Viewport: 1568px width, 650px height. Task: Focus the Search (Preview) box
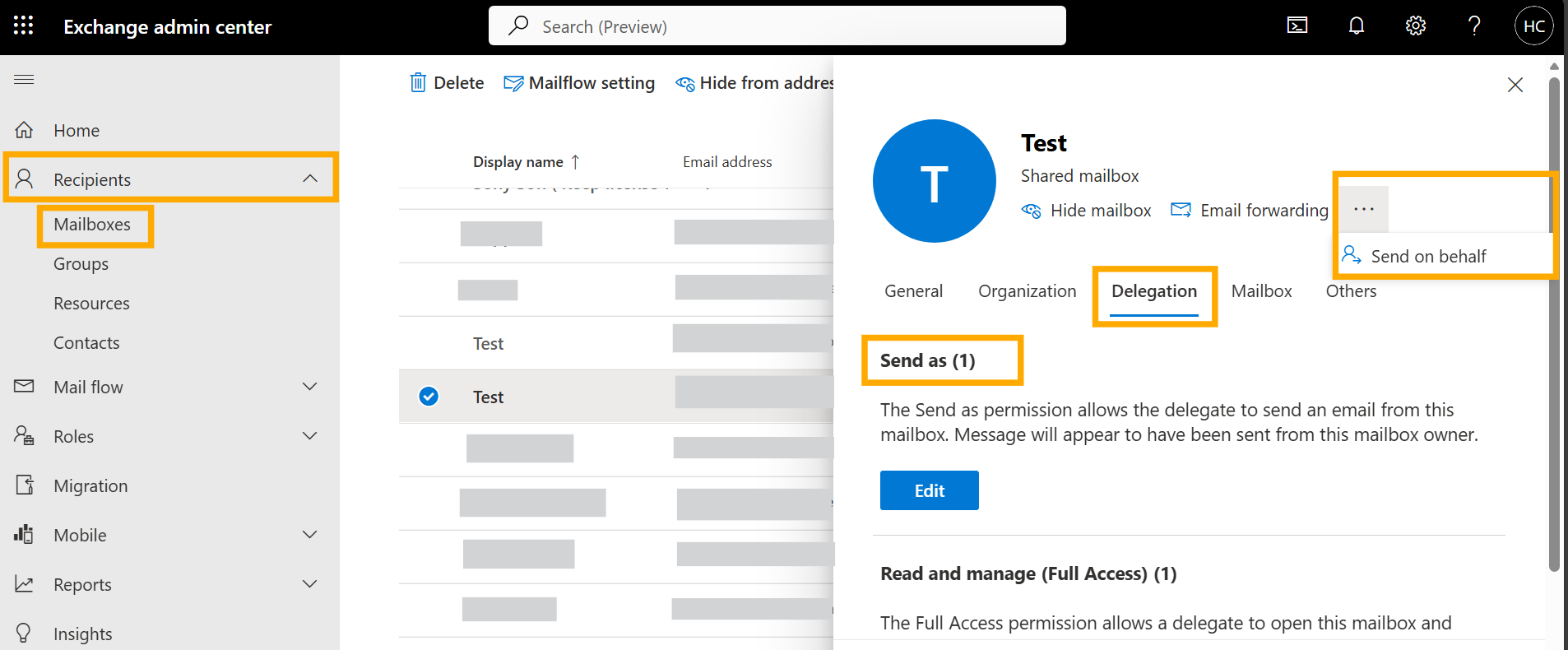(777, 26)
